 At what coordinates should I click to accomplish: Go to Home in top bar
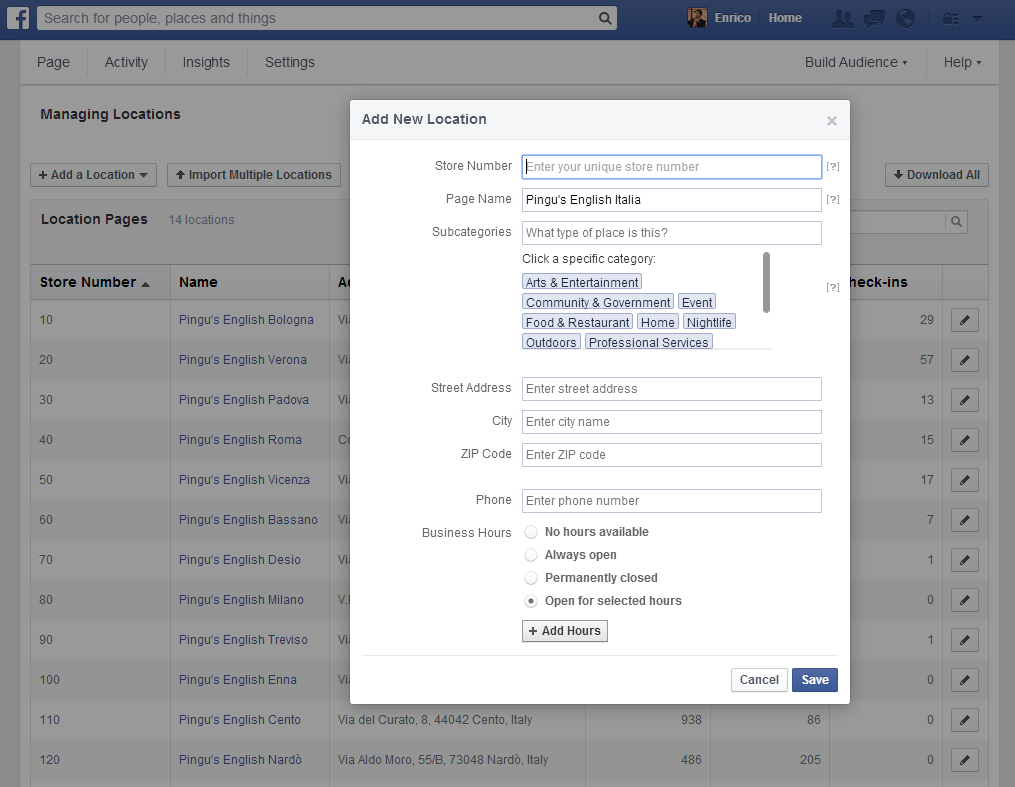pyautogui.click(x=785, y=18)
